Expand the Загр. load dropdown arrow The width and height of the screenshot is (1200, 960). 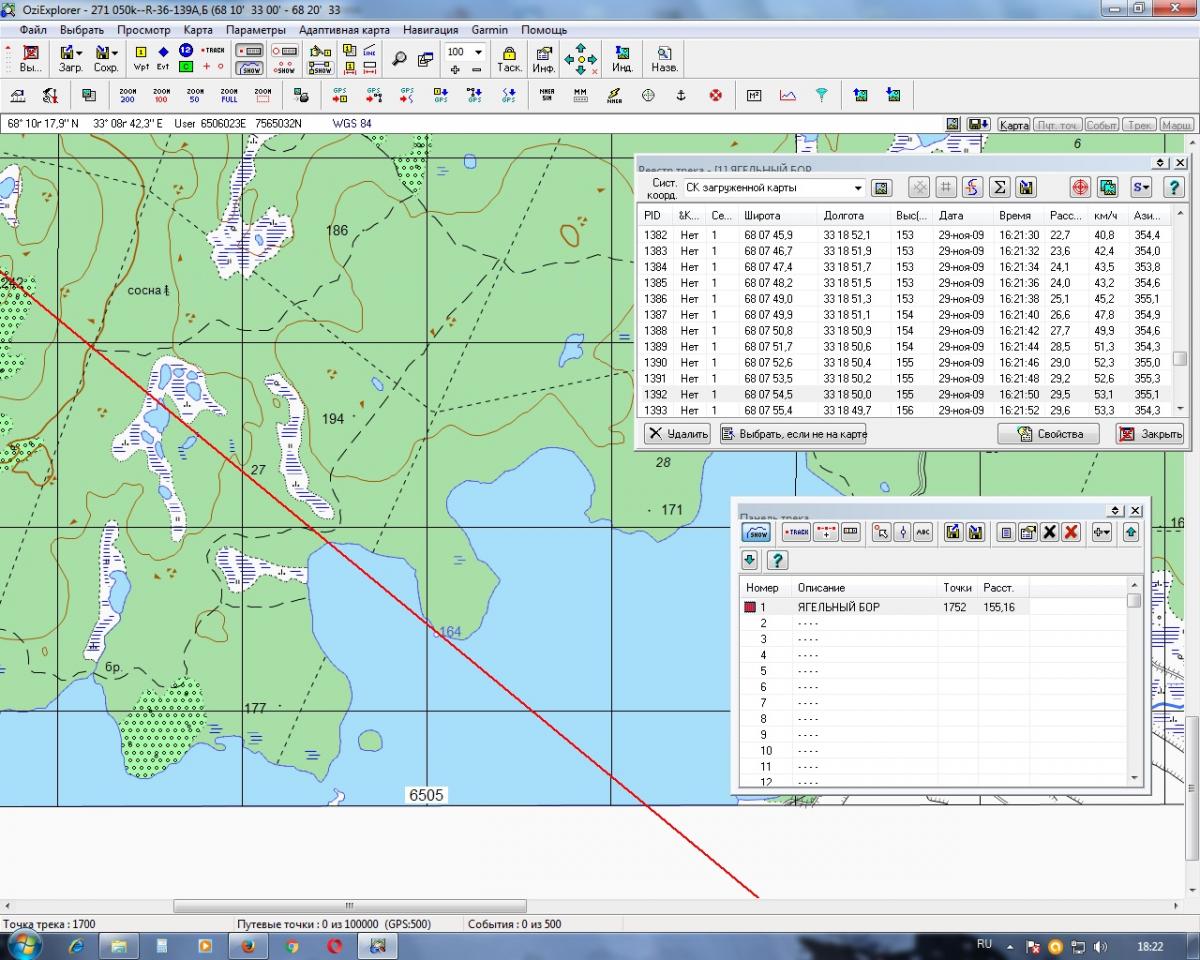tap(79, 52)
